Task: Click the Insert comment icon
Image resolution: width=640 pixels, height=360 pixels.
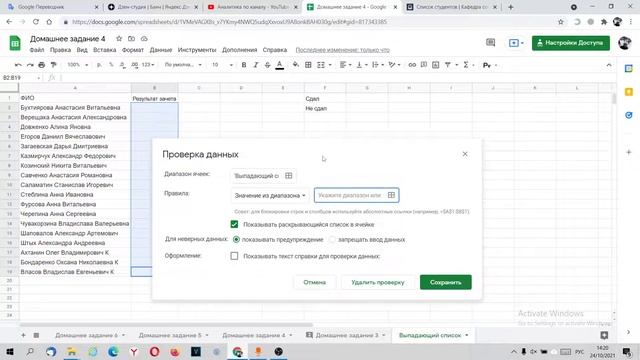Action: 424,65
